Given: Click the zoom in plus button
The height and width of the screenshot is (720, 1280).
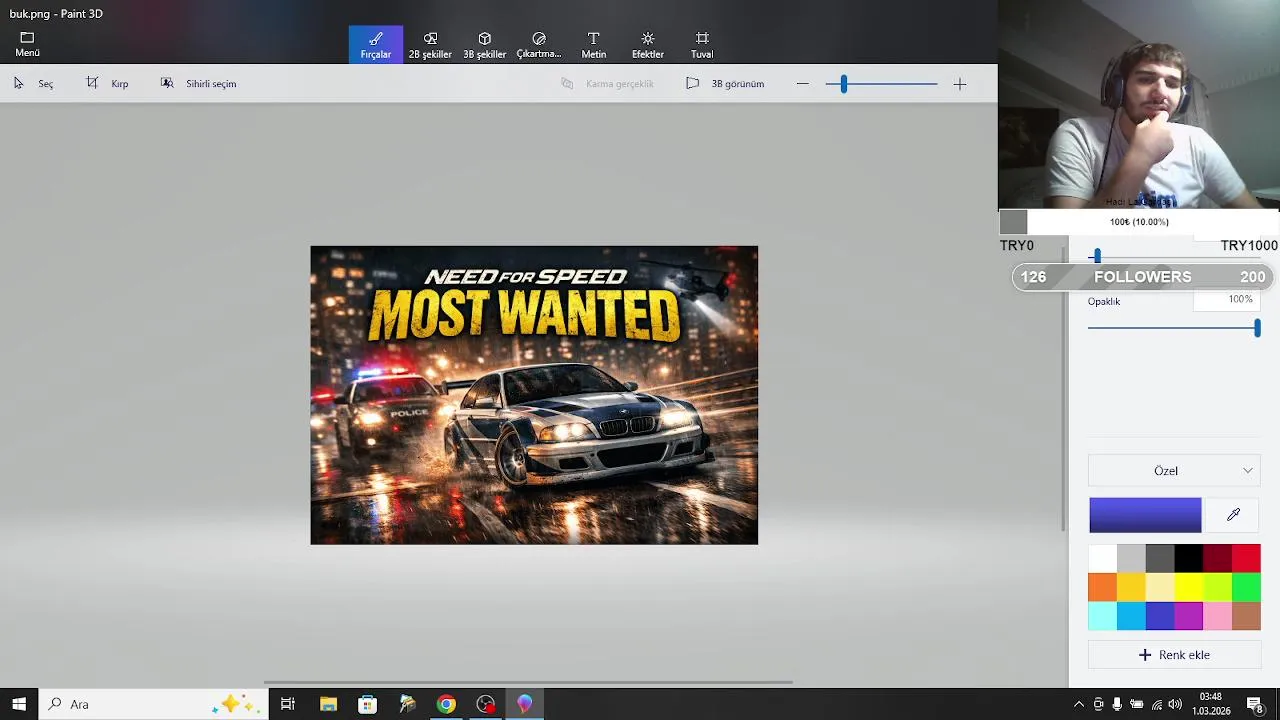Looking at the screenshot, I should 960,84.
